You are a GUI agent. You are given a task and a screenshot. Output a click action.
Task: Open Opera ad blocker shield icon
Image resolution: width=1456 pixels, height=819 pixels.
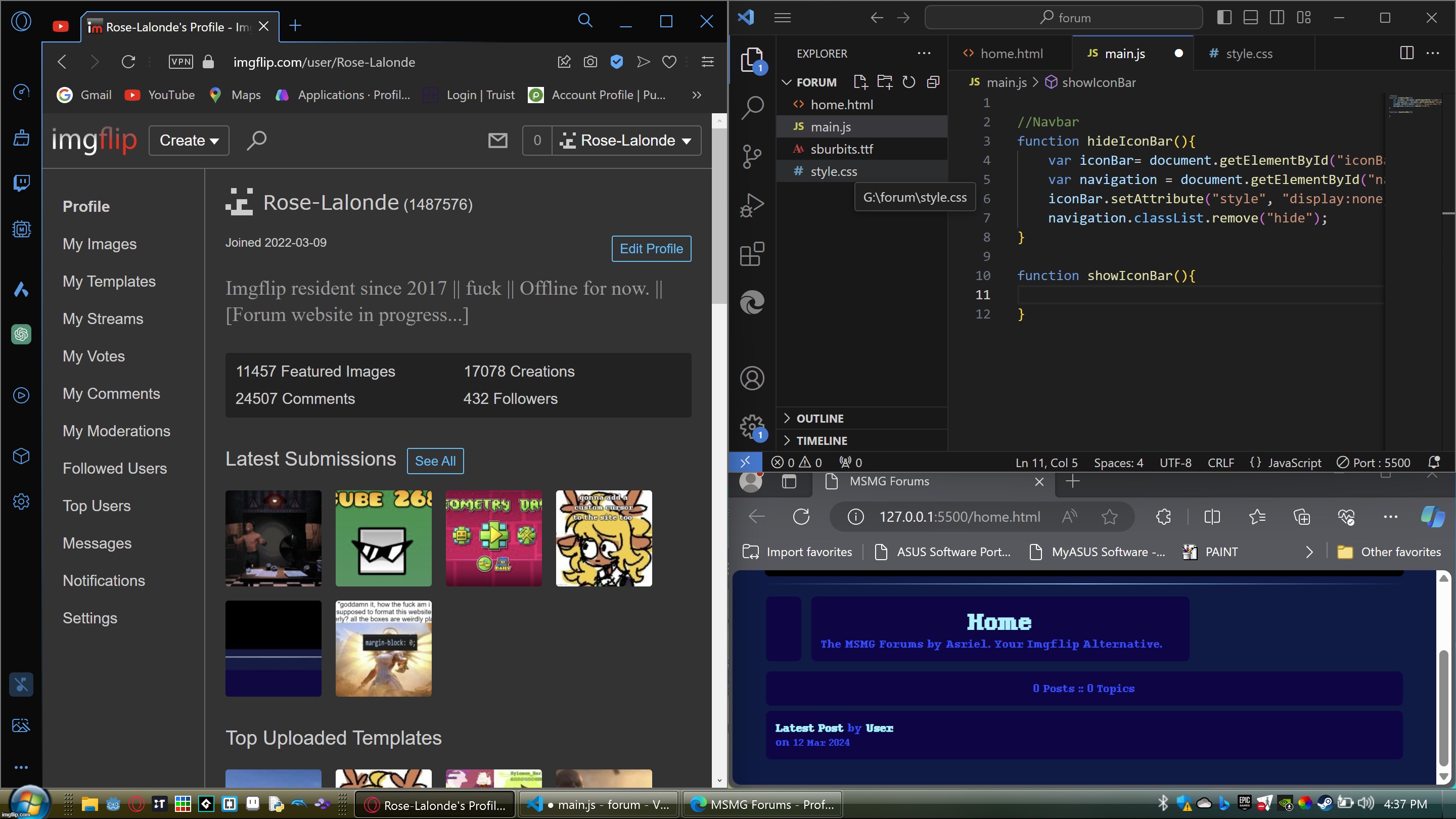(x=617, y=62)
